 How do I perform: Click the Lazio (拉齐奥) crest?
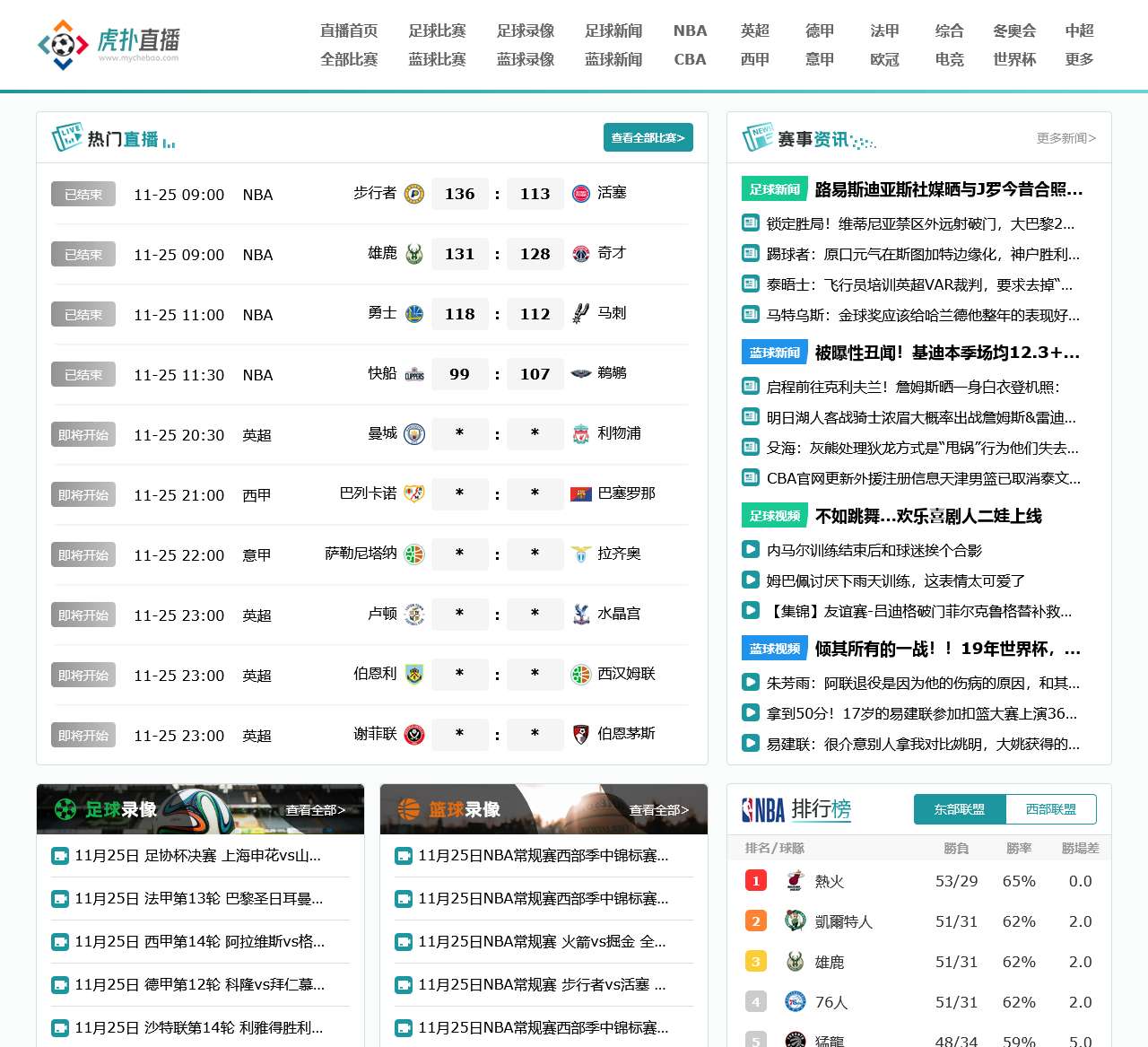click(x=581, y=554)
